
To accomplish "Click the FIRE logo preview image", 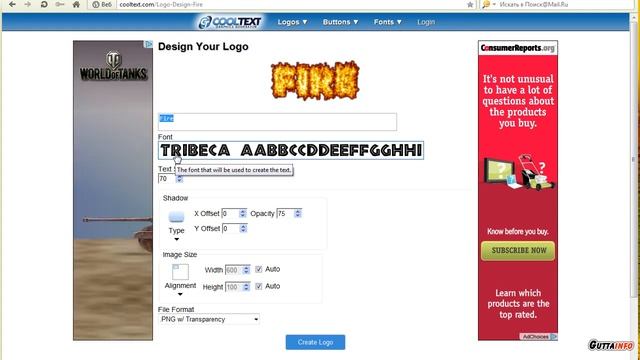I will click(315, 80).
